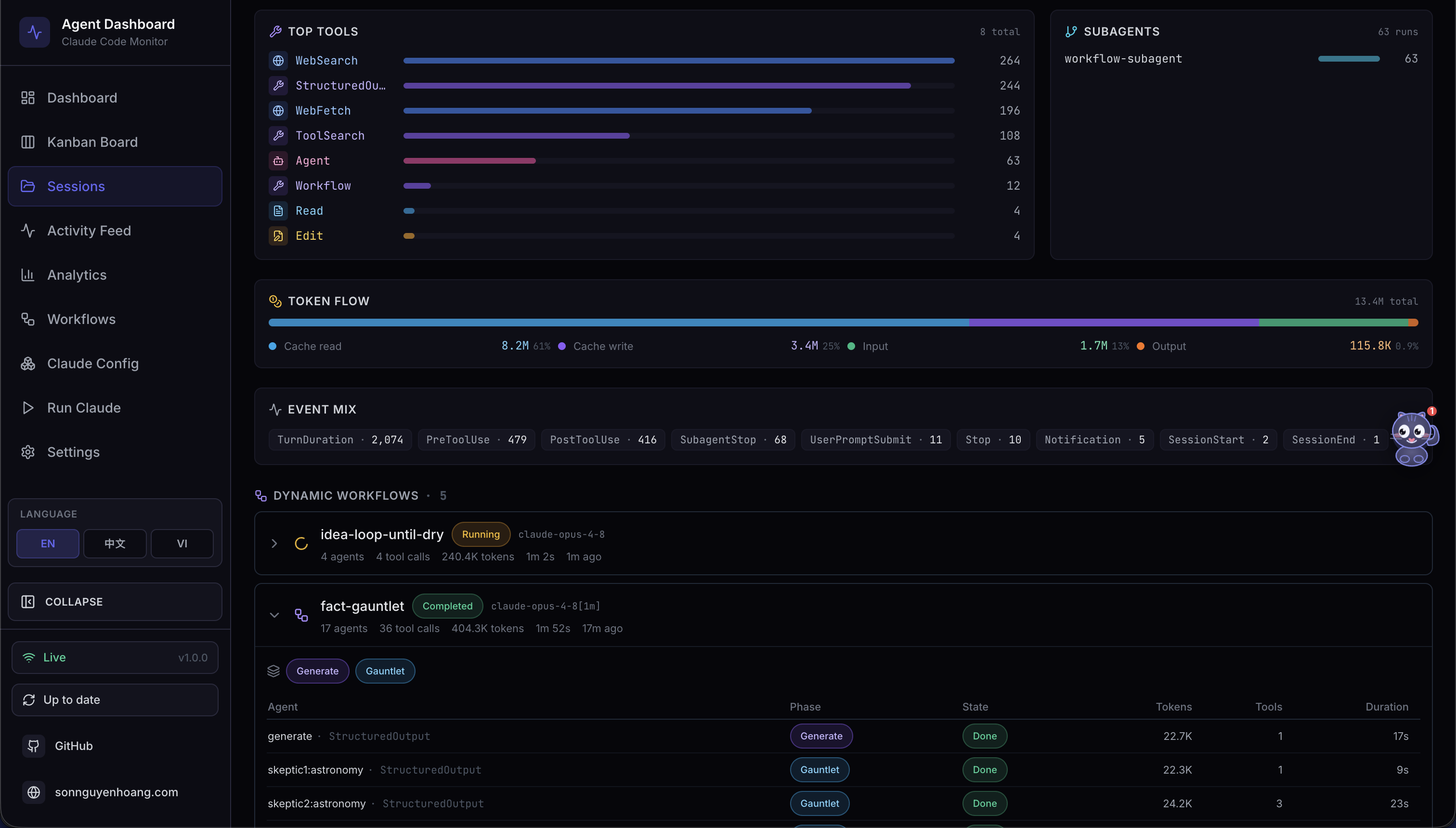
Task: Click the Running status badge
Action: (x=481, y=534)
